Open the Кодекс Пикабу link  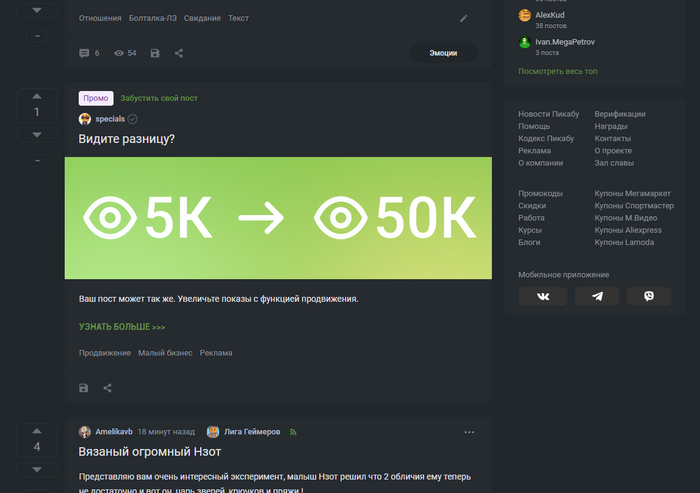(546, 138)
